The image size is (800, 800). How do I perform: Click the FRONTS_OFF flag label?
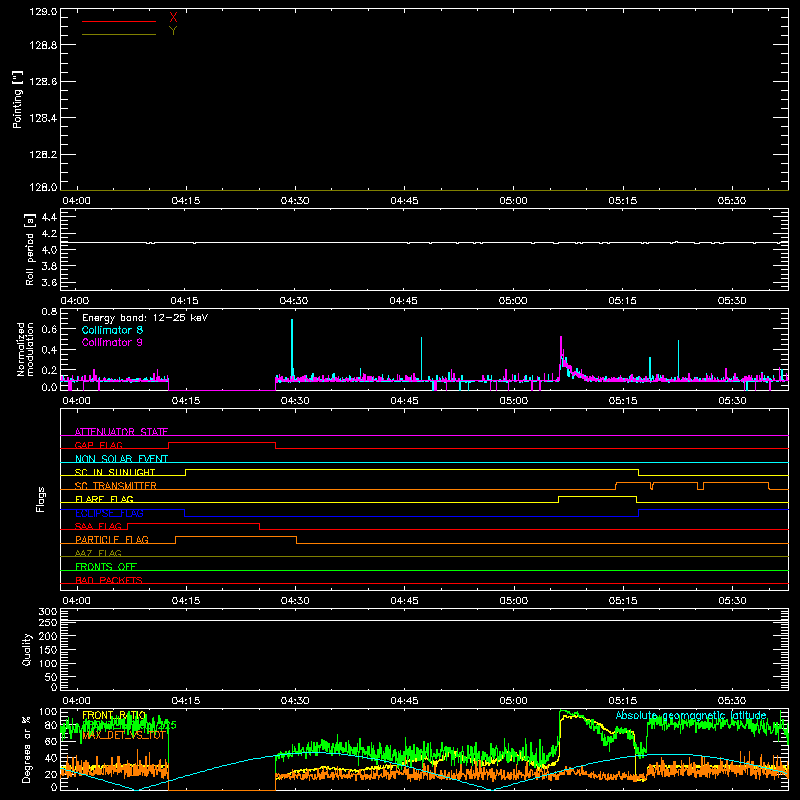(x=106, y=566)
